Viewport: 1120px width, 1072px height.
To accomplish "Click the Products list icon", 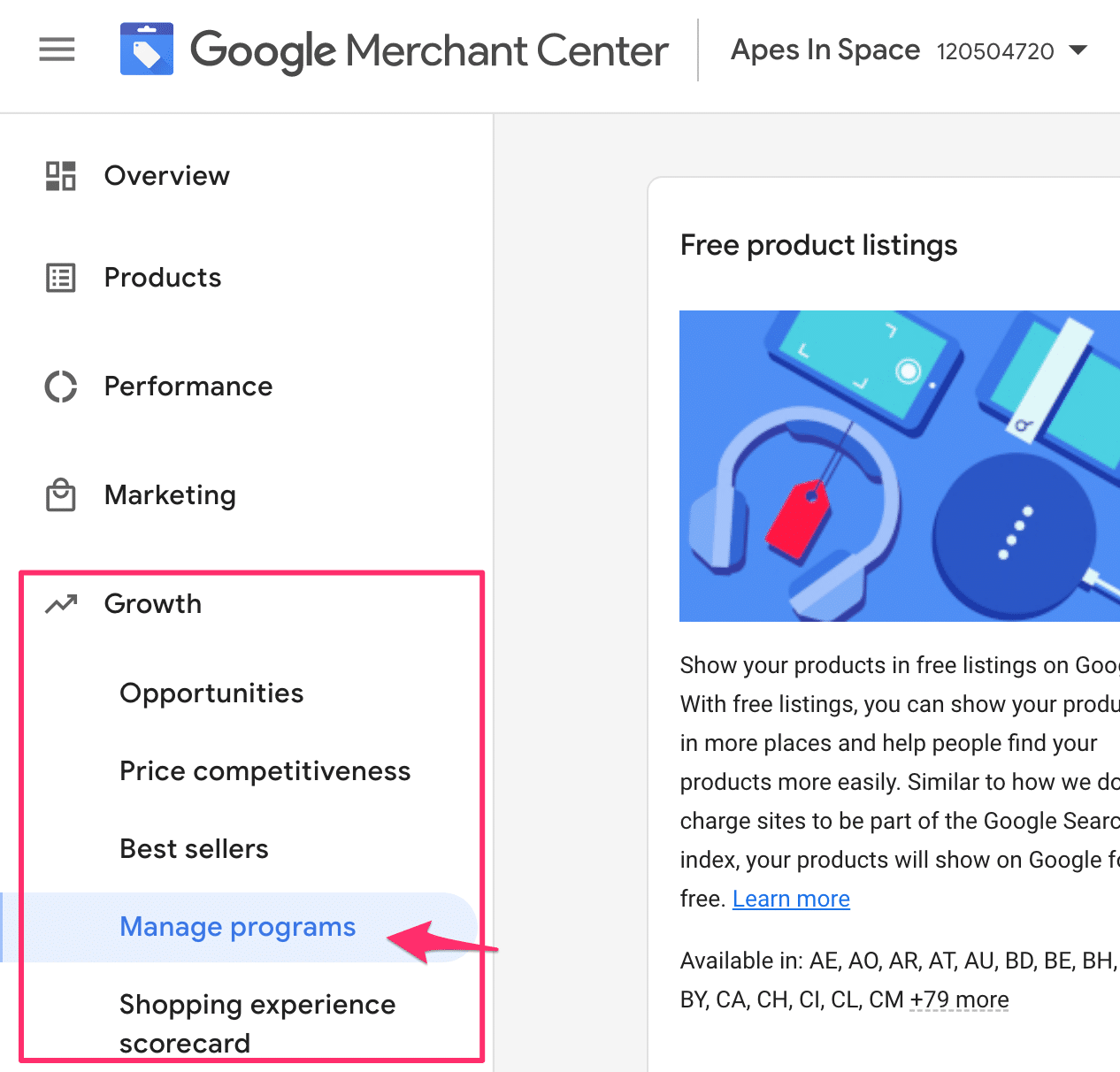I will tap(61, 278).
